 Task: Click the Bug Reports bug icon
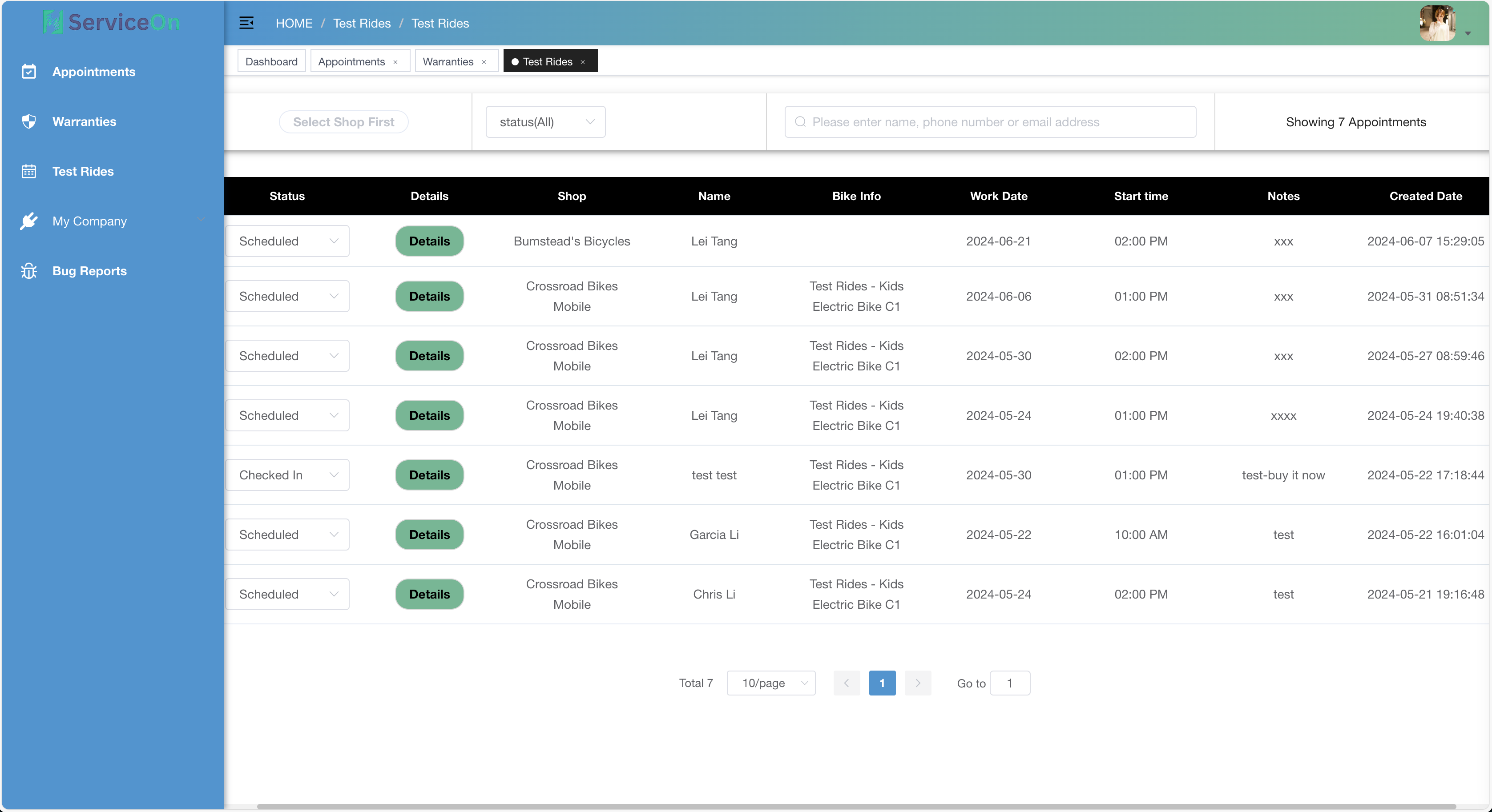(28, 271)
